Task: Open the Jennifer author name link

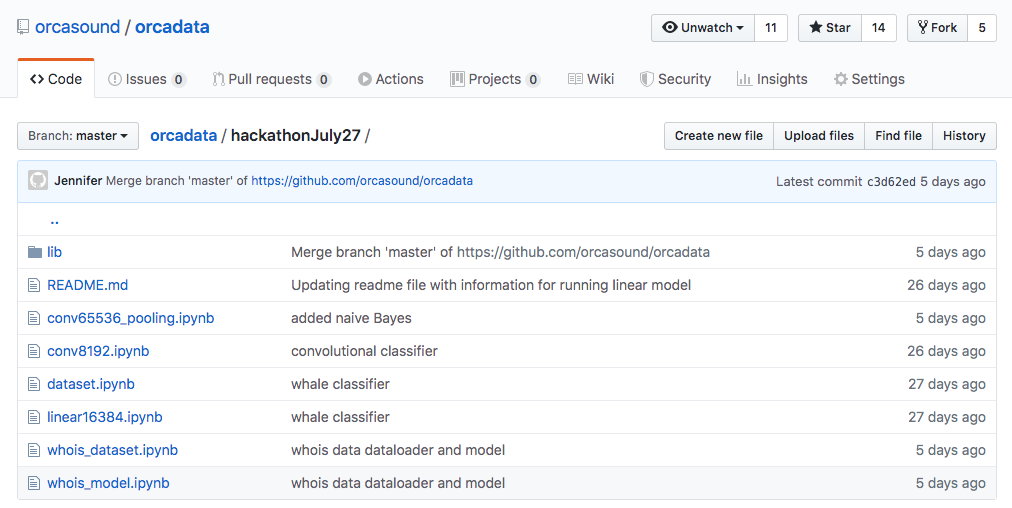Action: pyautogui.click(x=78, y=181)
